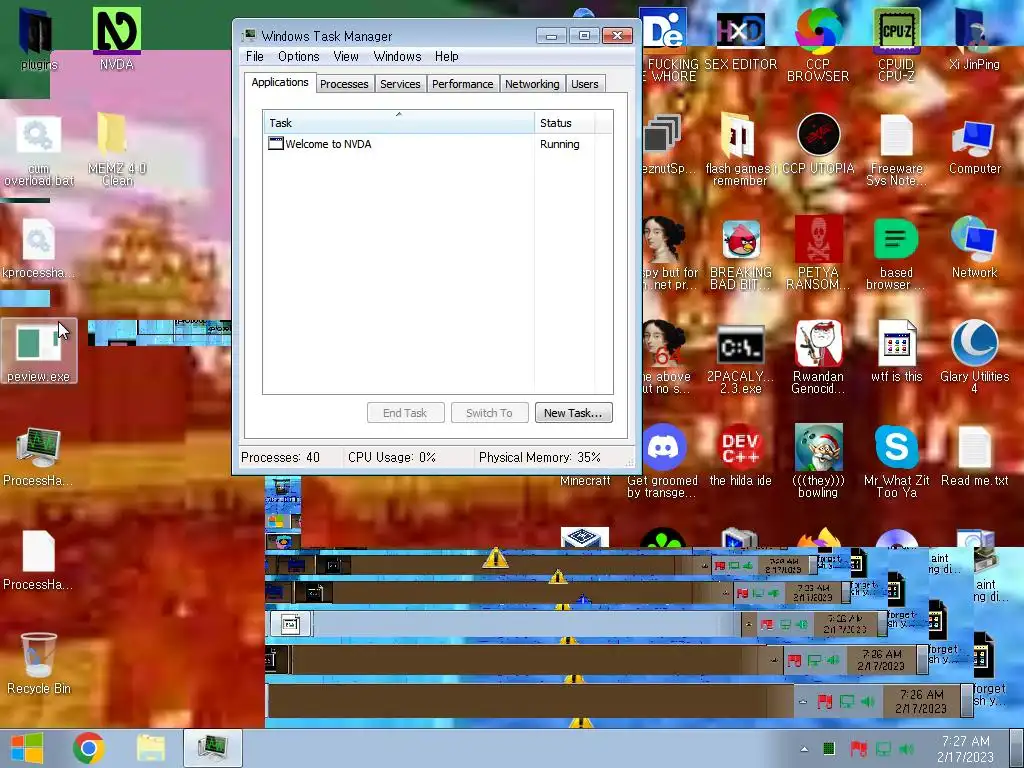The image size is (1024, 768).
Task: Open Google Chrome from the taskbar
Action: (x=89, y=748)
